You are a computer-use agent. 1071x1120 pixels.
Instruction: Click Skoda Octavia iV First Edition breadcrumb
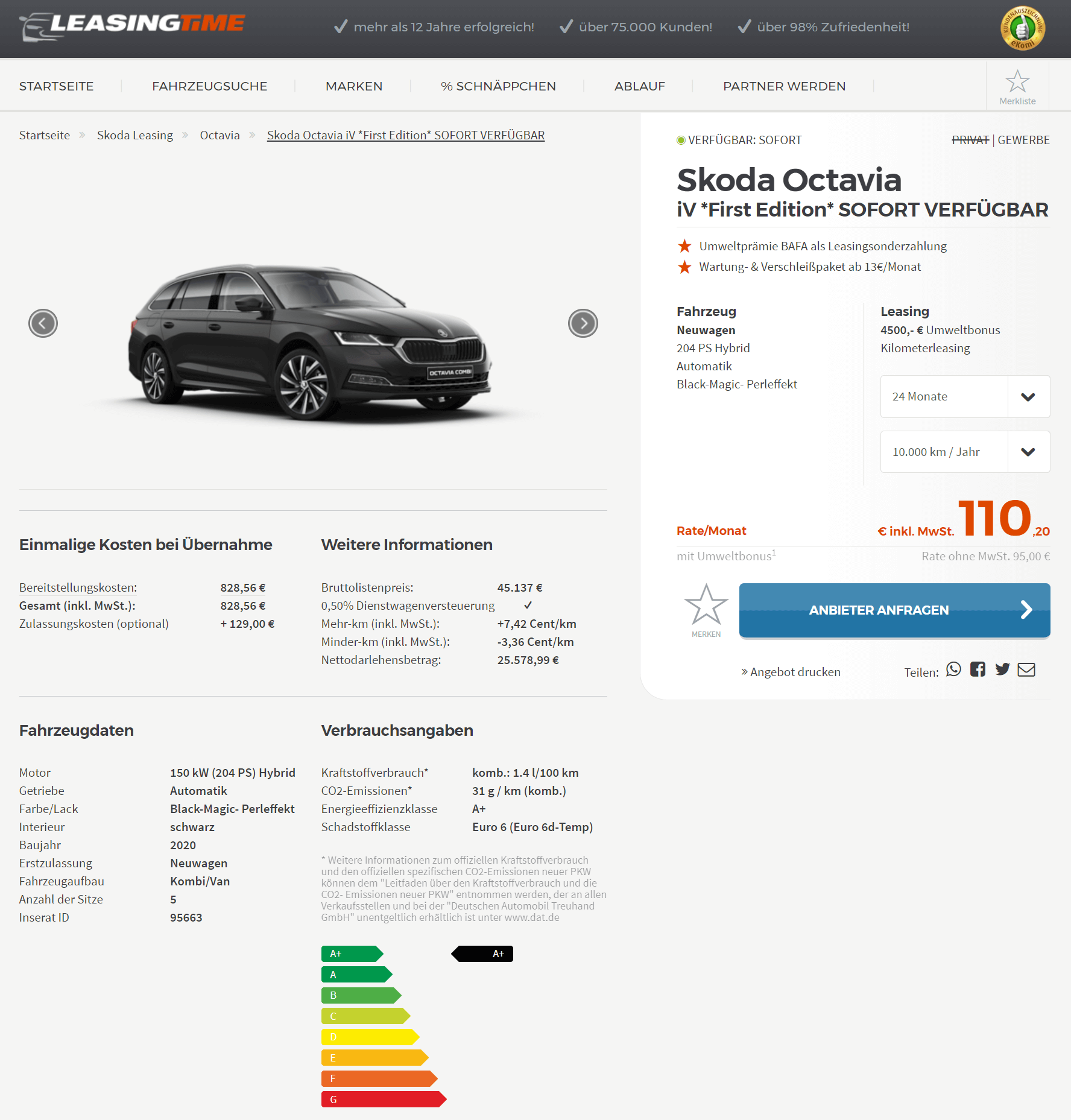coord(406,135)
